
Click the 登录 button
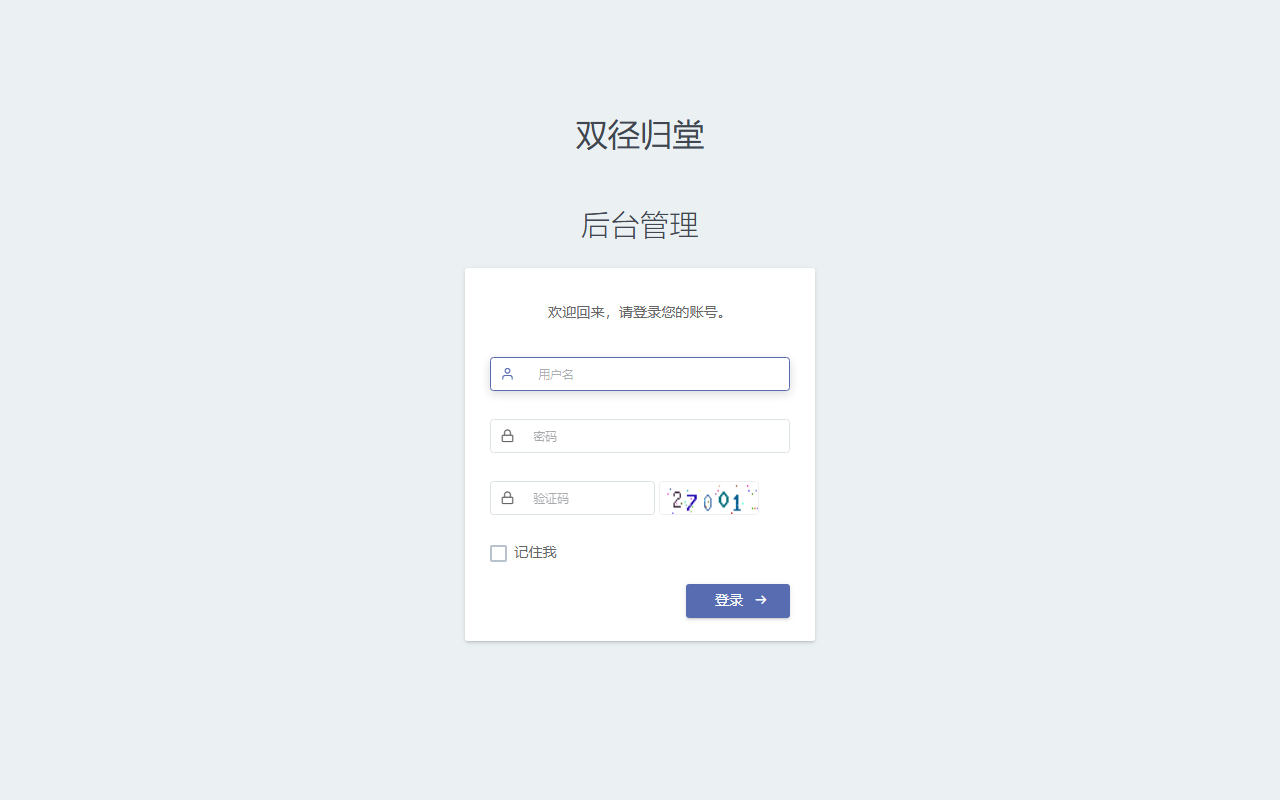(x=738, y=601)
